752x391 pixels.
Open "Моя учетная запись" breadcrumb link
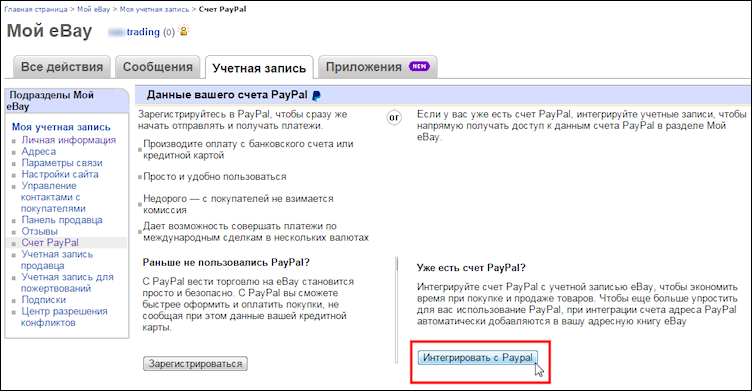(x=154, y=9)
